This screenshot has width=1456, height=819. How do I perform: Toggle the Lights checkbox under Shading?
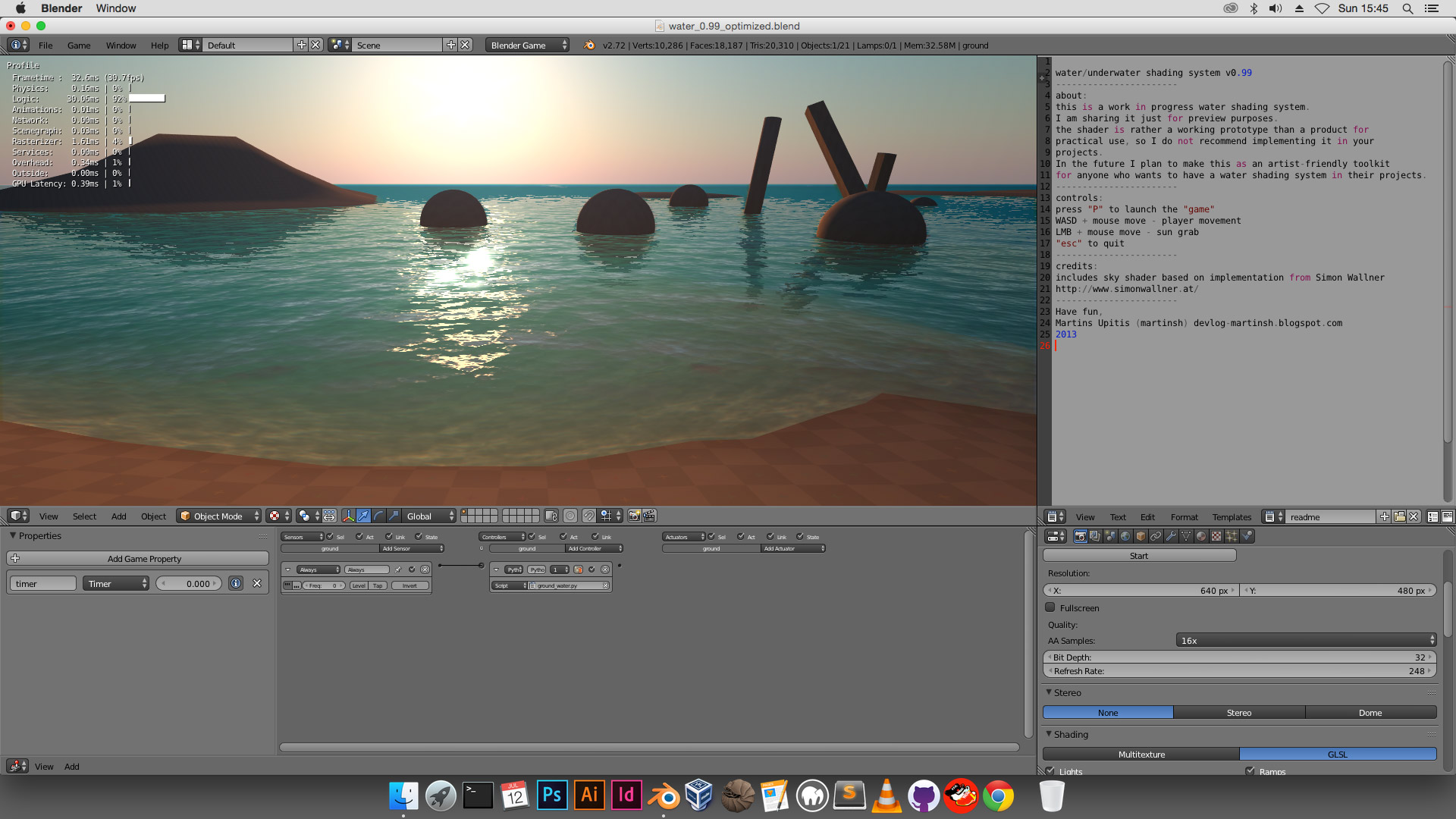(1050, 771)
